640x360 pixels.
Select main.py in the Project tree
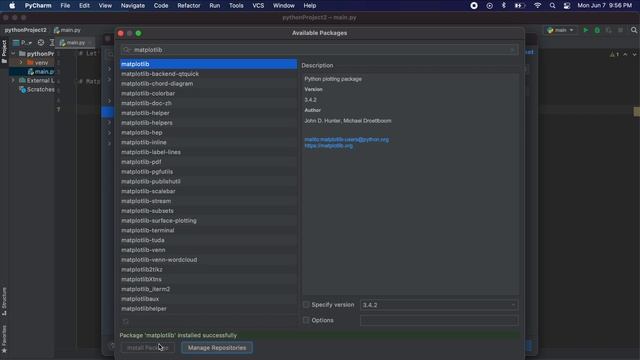tap(40, 71)
